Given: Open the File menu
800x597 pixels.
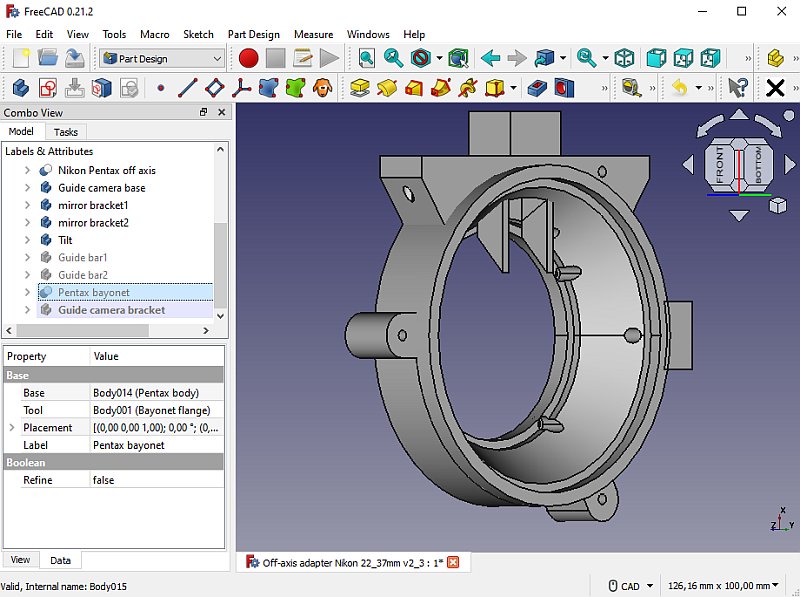Looking at the screenshot, I should click(x=14, y=34).
